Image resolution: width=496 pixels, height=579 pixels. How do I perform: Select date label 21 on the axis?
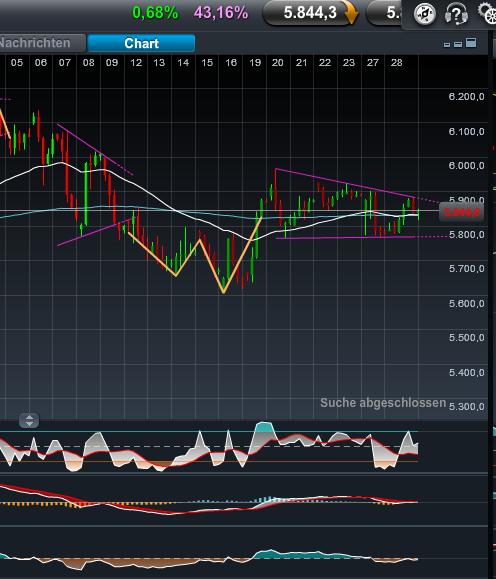(x=301, y=62)
